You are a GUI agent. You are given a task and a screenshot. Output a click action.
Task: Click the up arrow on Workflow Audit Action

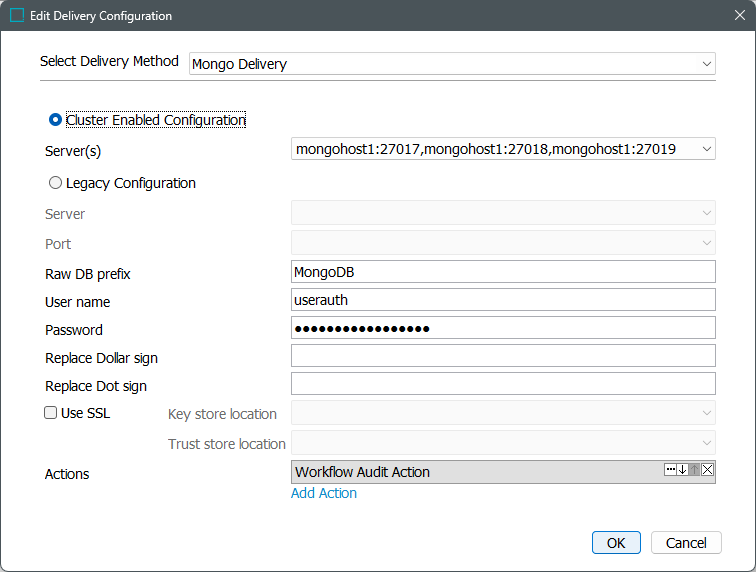(x=695, y=470)
